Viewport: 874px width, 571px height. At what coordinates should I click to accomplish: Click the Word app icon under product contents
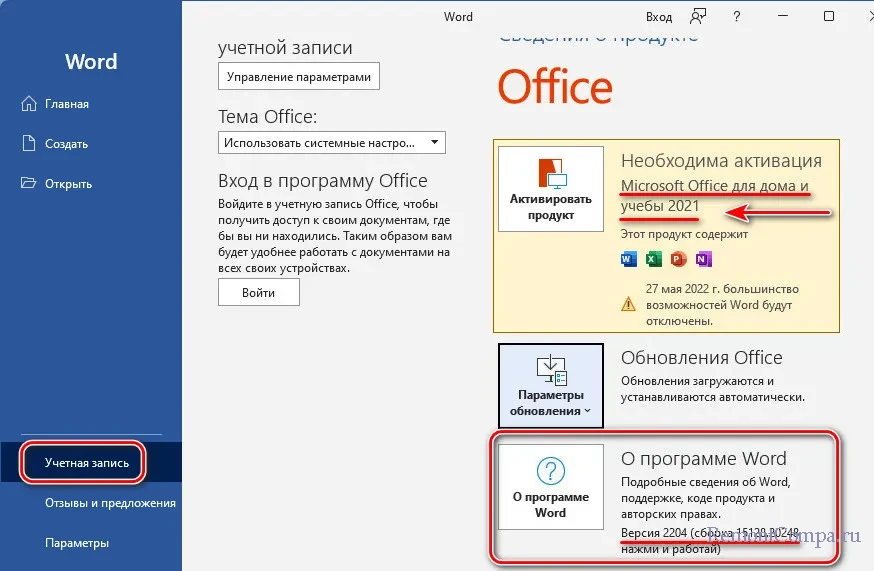[629, 259]
